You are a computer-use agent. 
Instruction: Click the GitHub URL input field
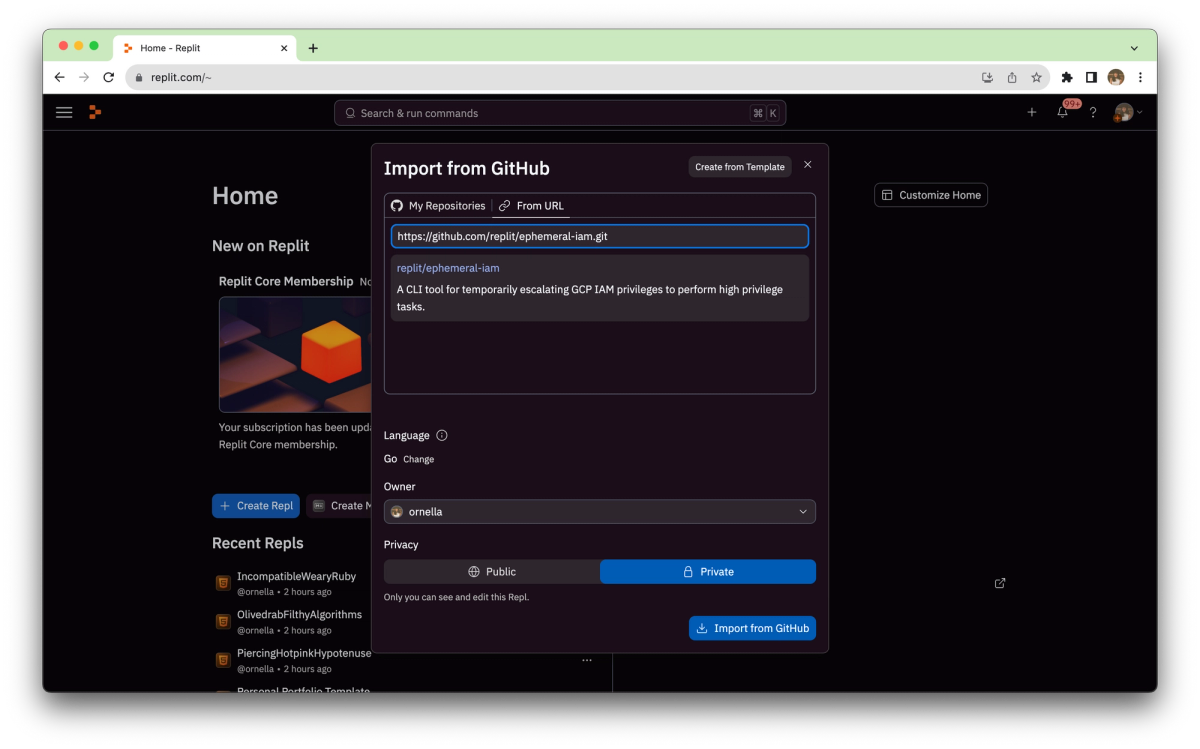[x=599, y=236]
